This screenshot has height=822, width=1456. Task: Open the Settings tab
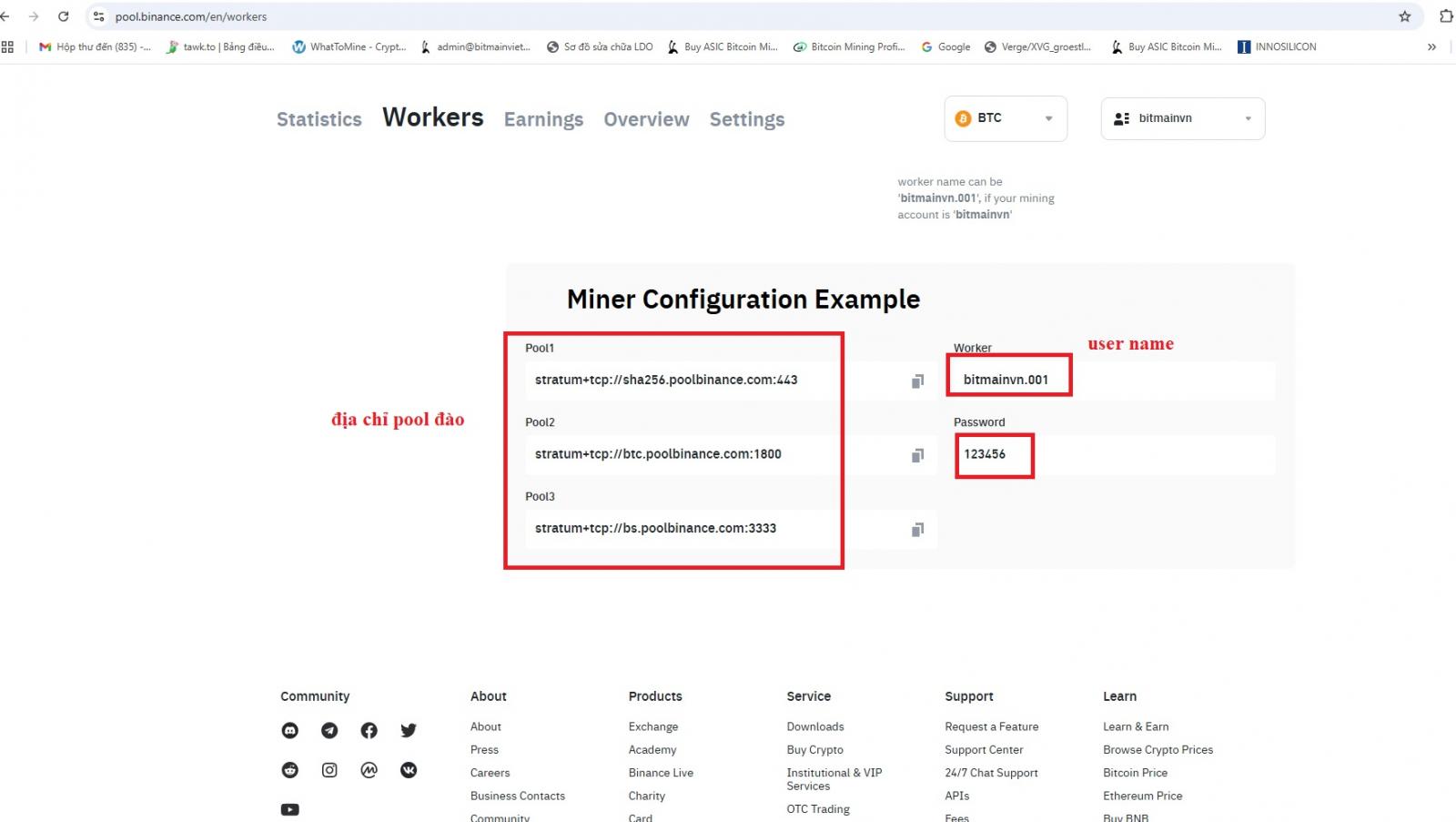[x=747, y=119]
